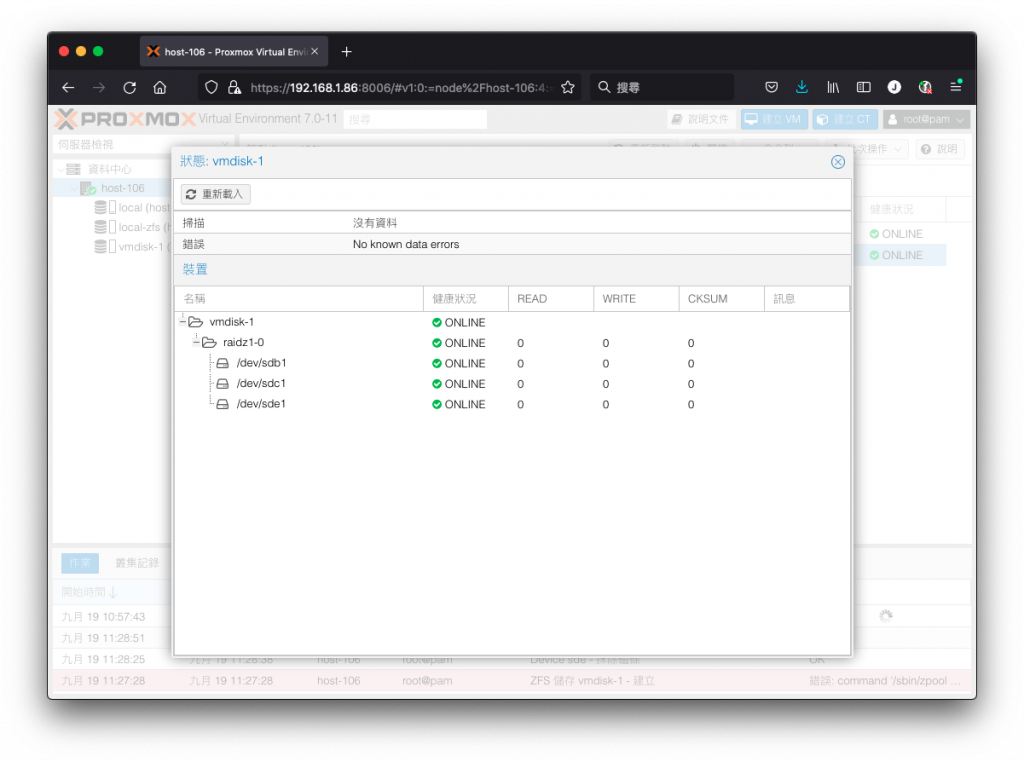
Task: Select the highlighted ONLINE pool row behind dialog
Action: (x=901, y=255)
